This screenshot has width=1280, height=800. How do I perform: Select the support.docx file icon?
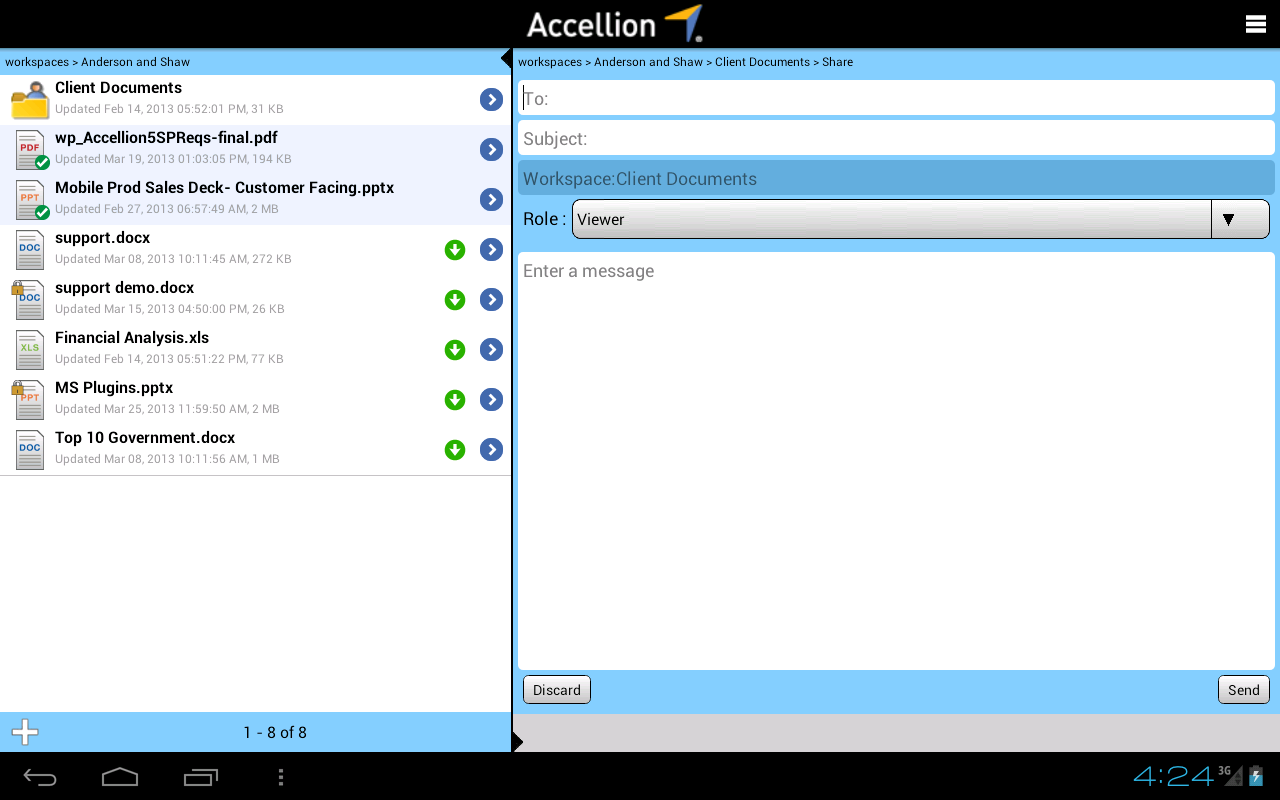pos(30,250)
